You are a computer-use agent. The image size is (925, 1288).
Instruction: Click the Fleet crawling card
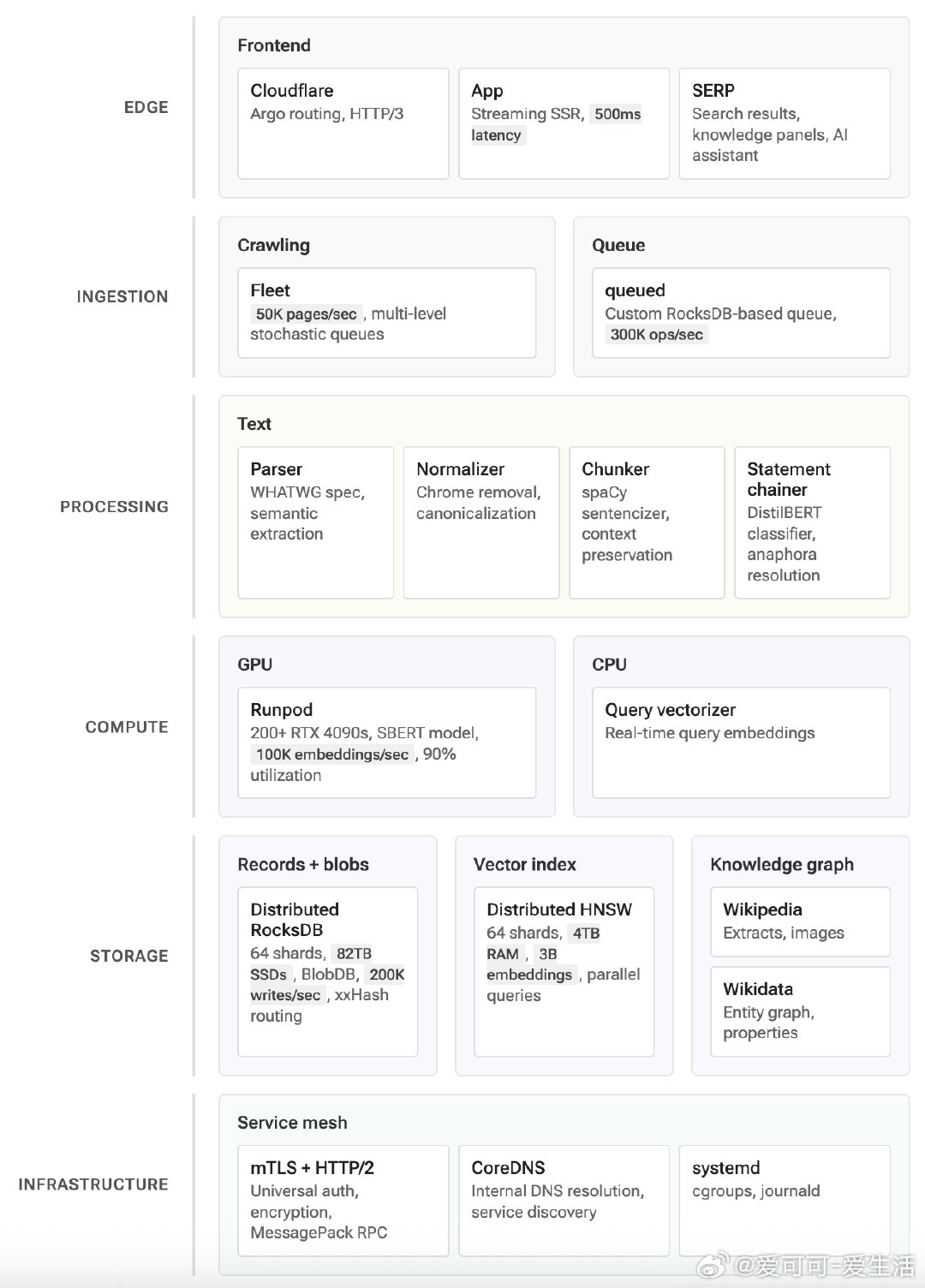[387, 313]
